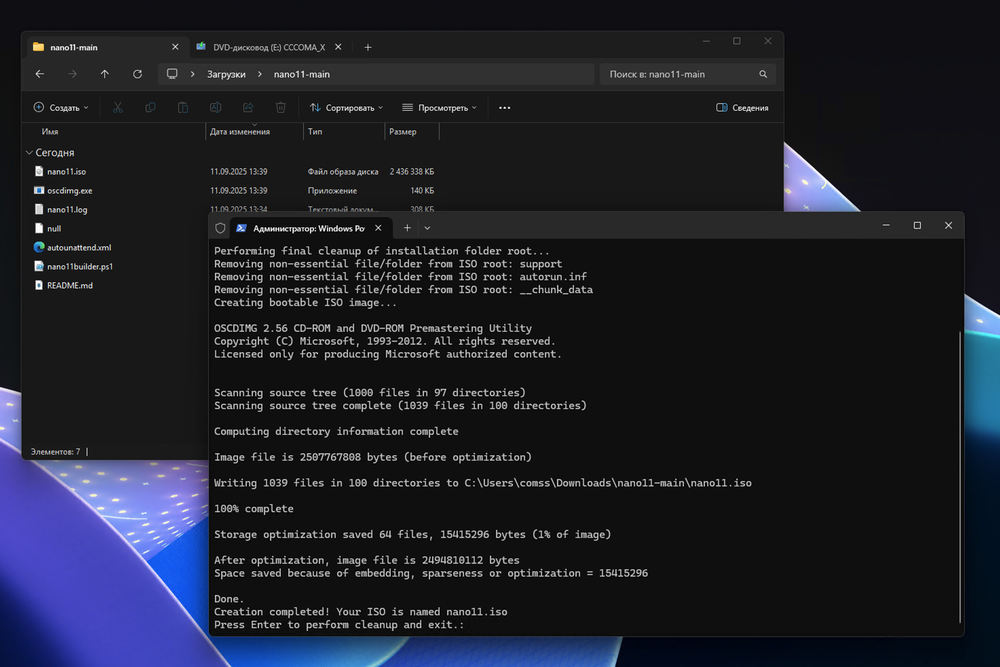
Task: Select the nano11.log file
Action: pyautogui.click(x=67, y=209)
